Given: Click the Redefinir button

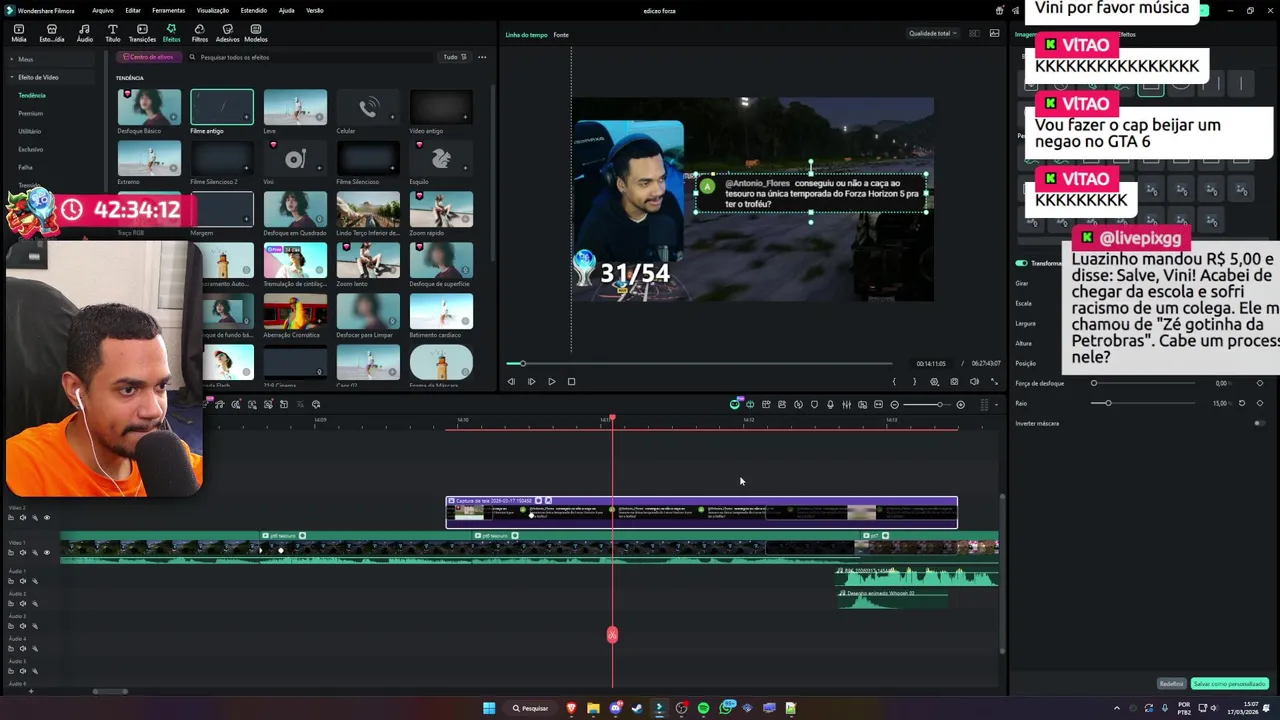Looking at the screenshot, I should pyautogui.click(x=1172, y=684).
